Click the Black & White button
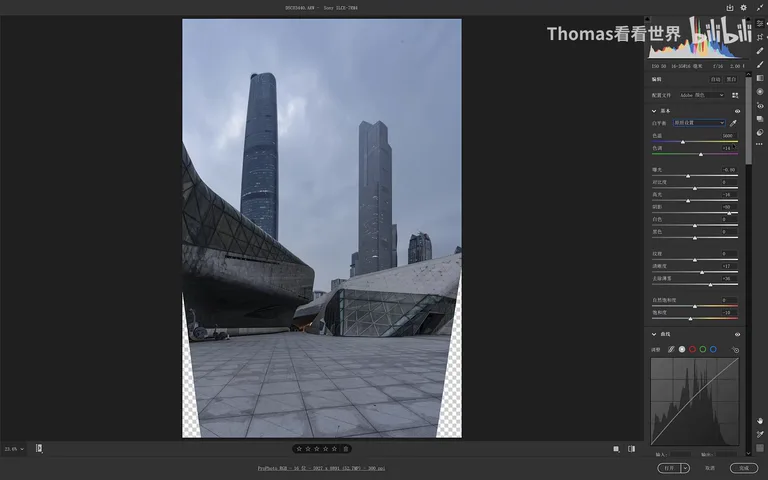Viewport: 768px width, 480px height. point(731,79)
